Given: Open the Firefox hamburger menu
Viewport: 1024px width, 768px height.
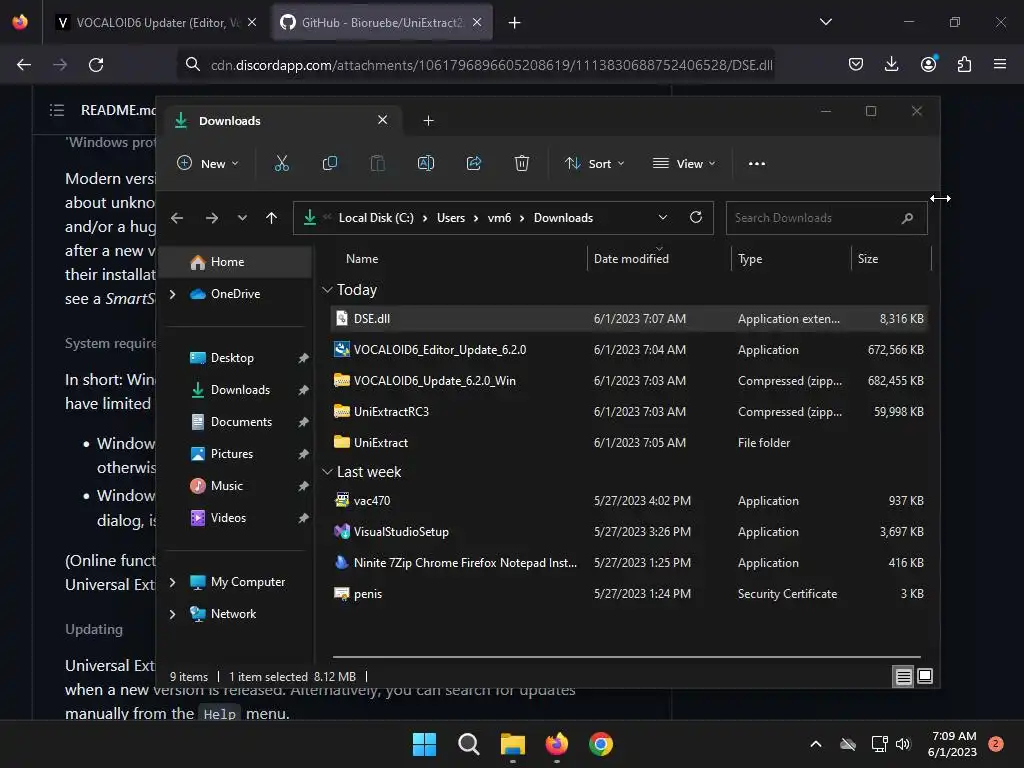Looking at the screenshot, I should click(1000, 64).
